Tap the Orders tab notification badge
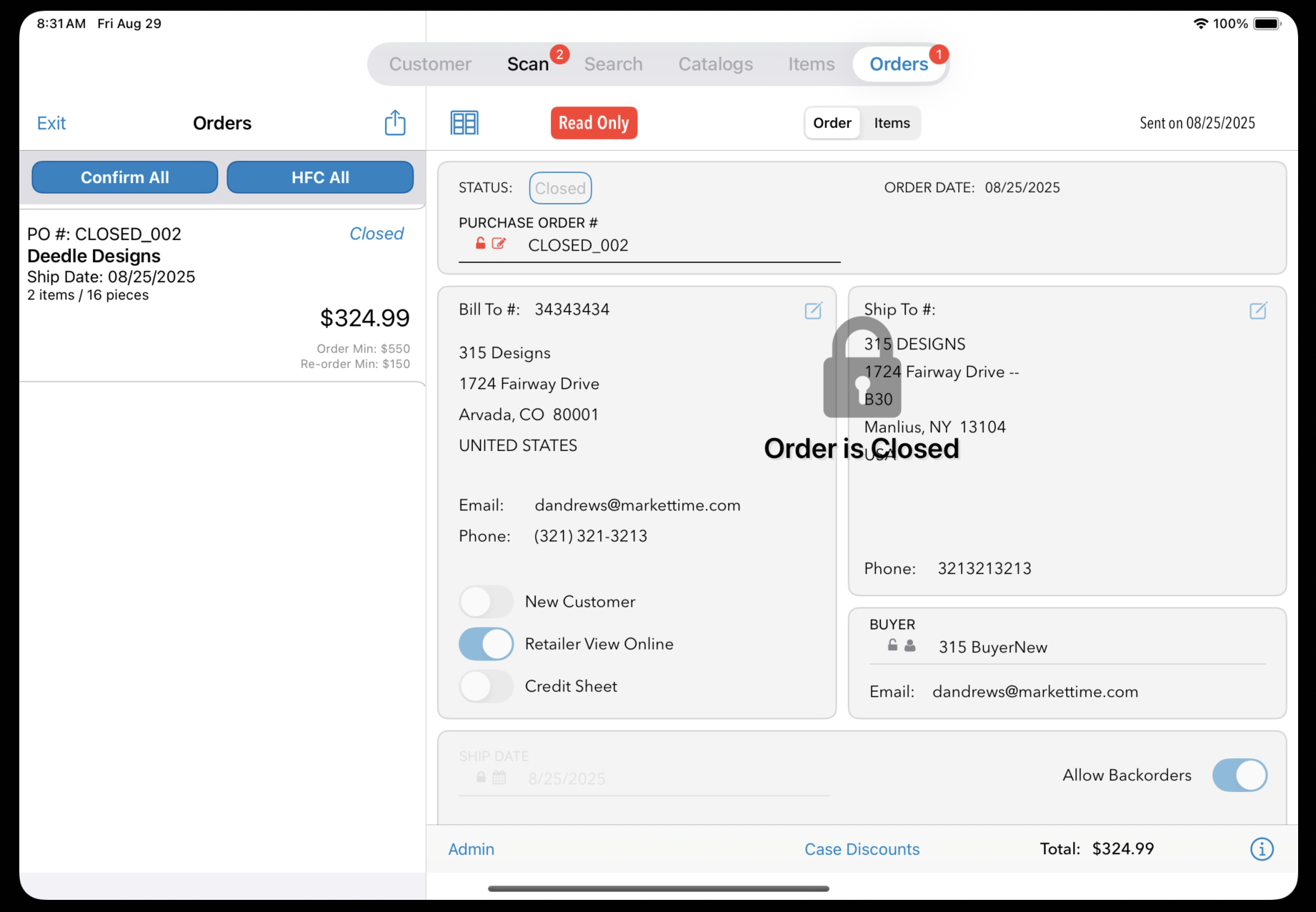This screenshot has width=1316, height=912. pyautogui.click(x=939, y=54)
